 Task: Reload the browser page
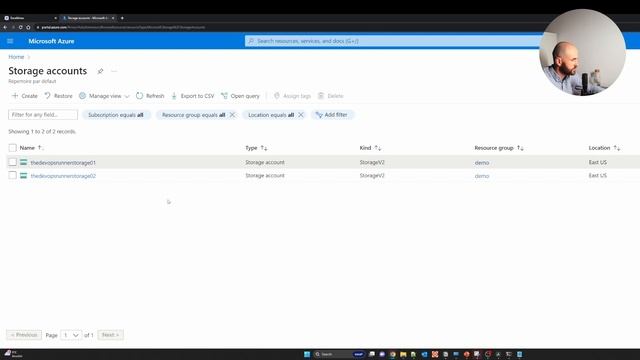click(x=20, y=27)
